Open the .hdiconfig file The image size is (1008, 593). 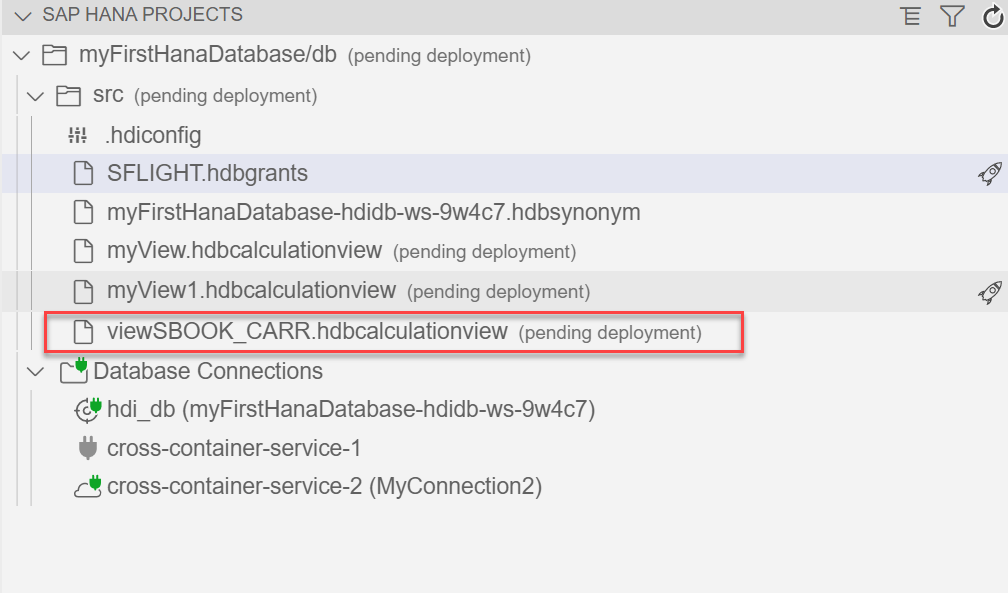[x=153, y=135]
